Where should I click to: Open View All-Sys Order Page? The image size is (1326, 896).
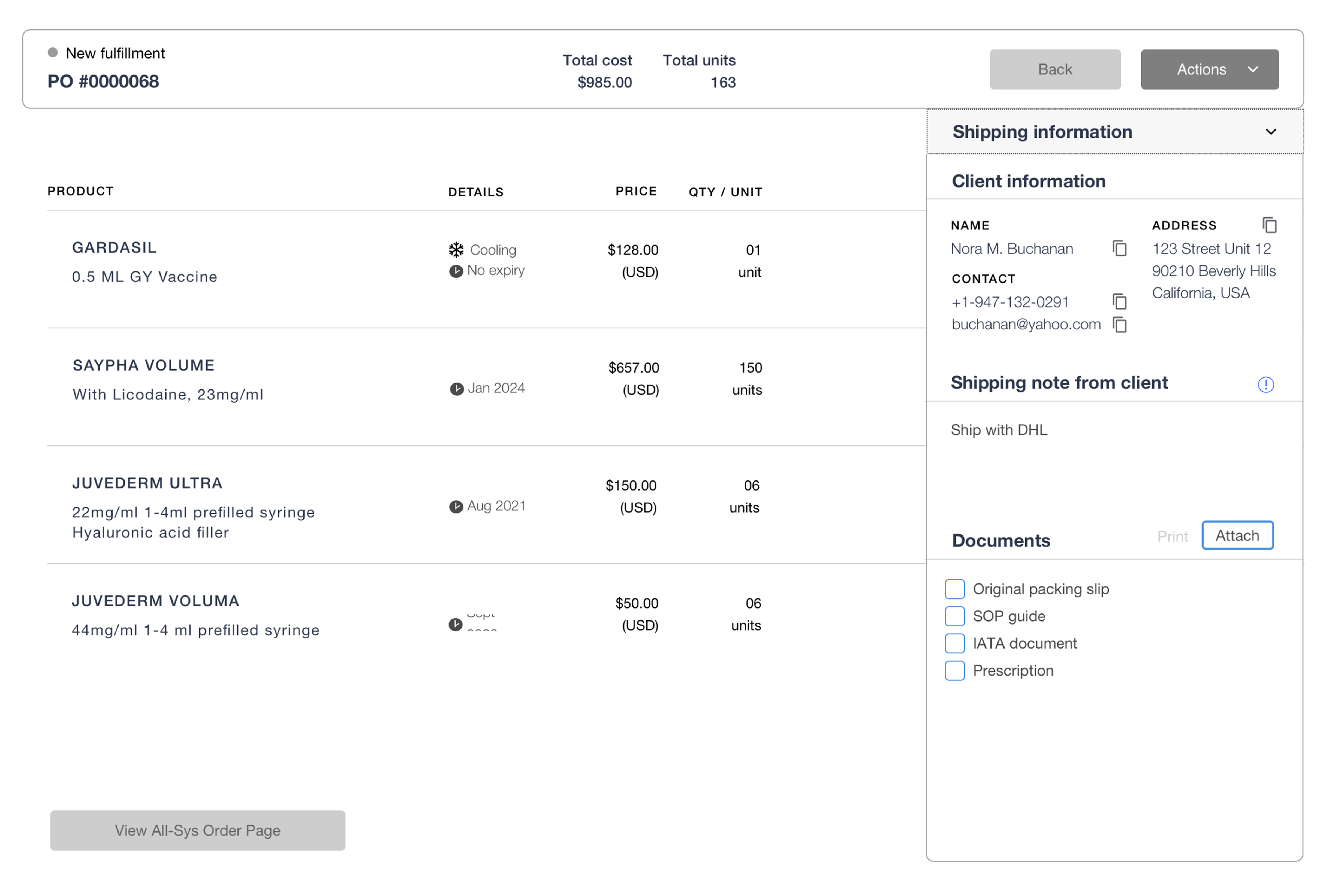pos(197,830)
